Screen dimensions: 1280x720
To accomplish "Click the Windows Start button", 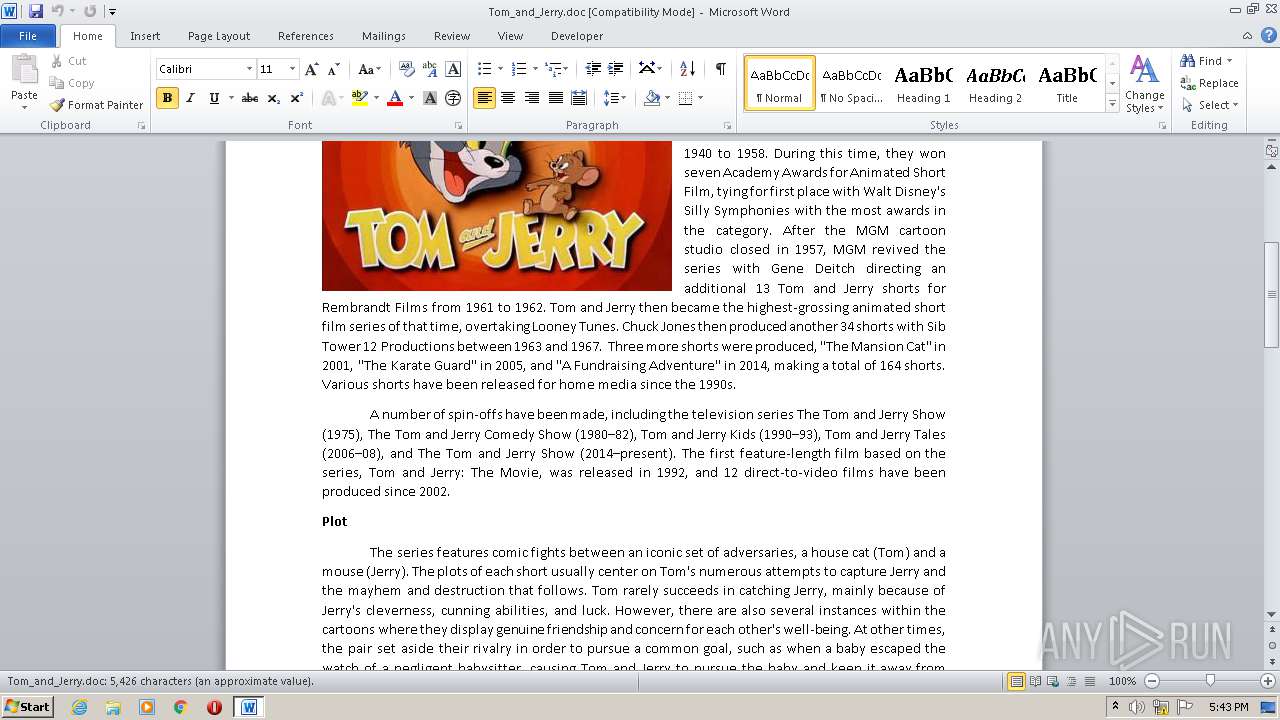I will coord(27,706).
